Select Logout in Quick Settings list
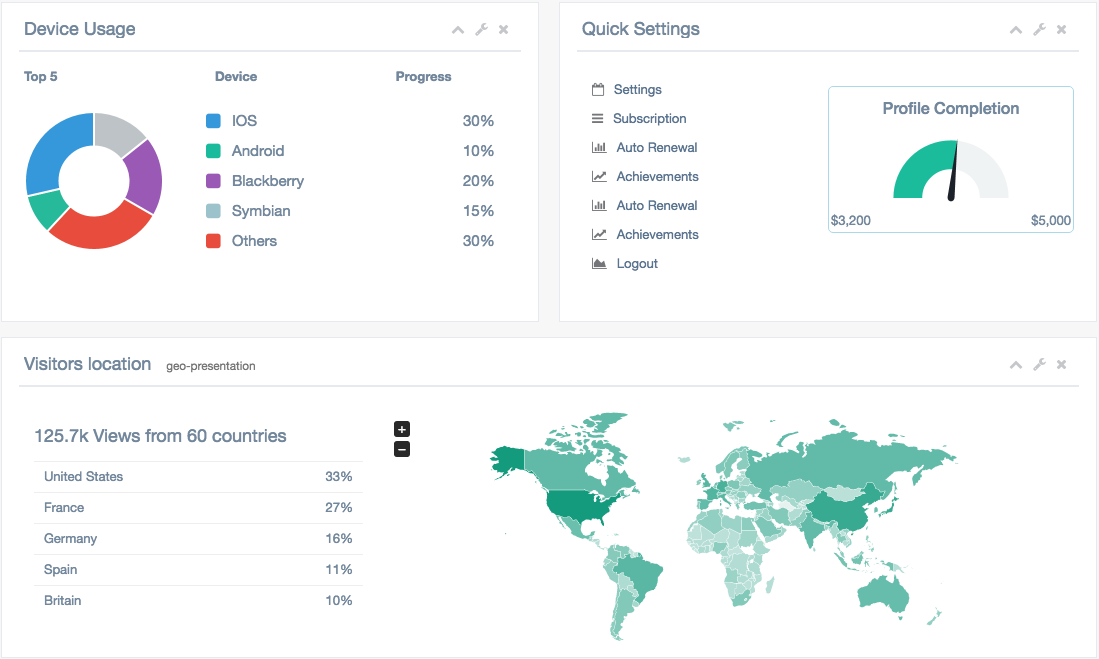The height and width of the screenshot is (659, 1099). (x=637, y=264)
